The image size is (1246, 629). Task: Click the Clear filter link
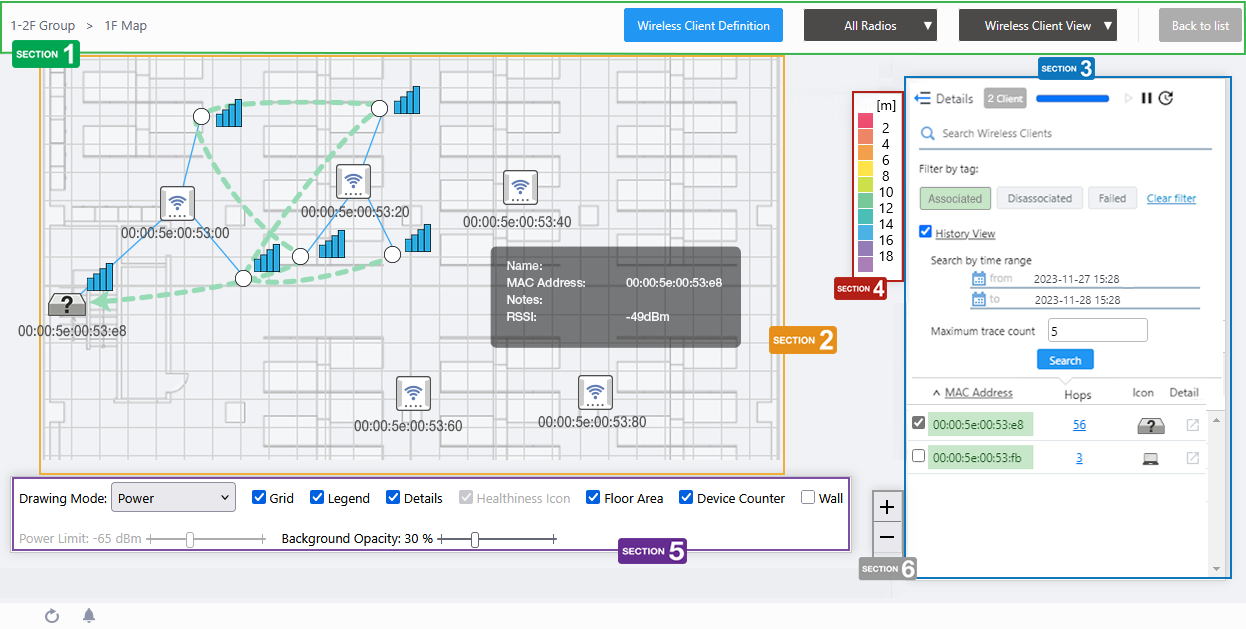pyautogui.click(x=1171, y=198)
